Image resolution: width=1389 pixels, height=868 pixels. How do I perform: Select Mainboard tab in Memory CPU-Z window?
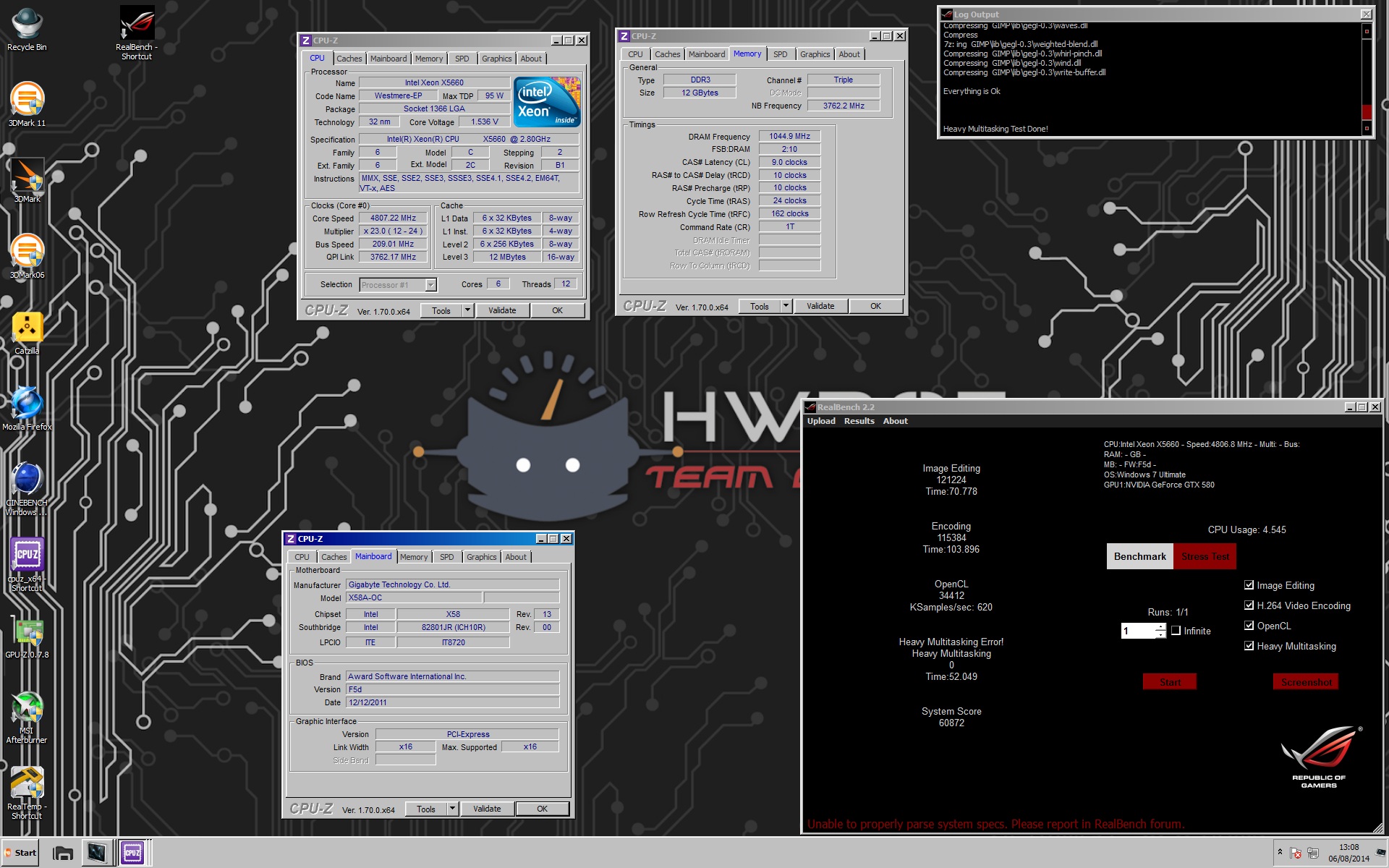[706, 54]
